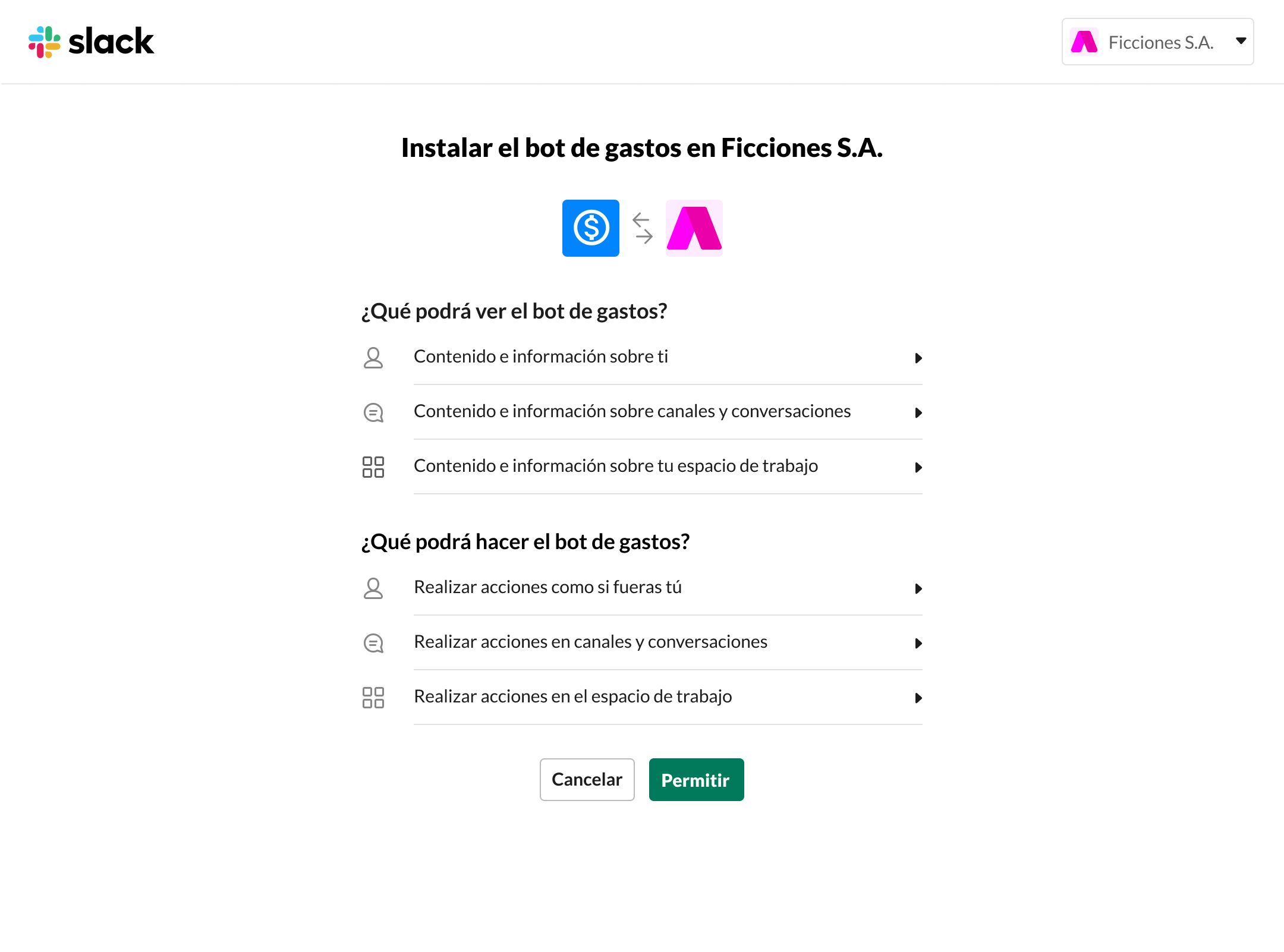The width and height of the screenshot is (1284, 952).
Task: Click the Cancelar button
Action: click(587, 780)
